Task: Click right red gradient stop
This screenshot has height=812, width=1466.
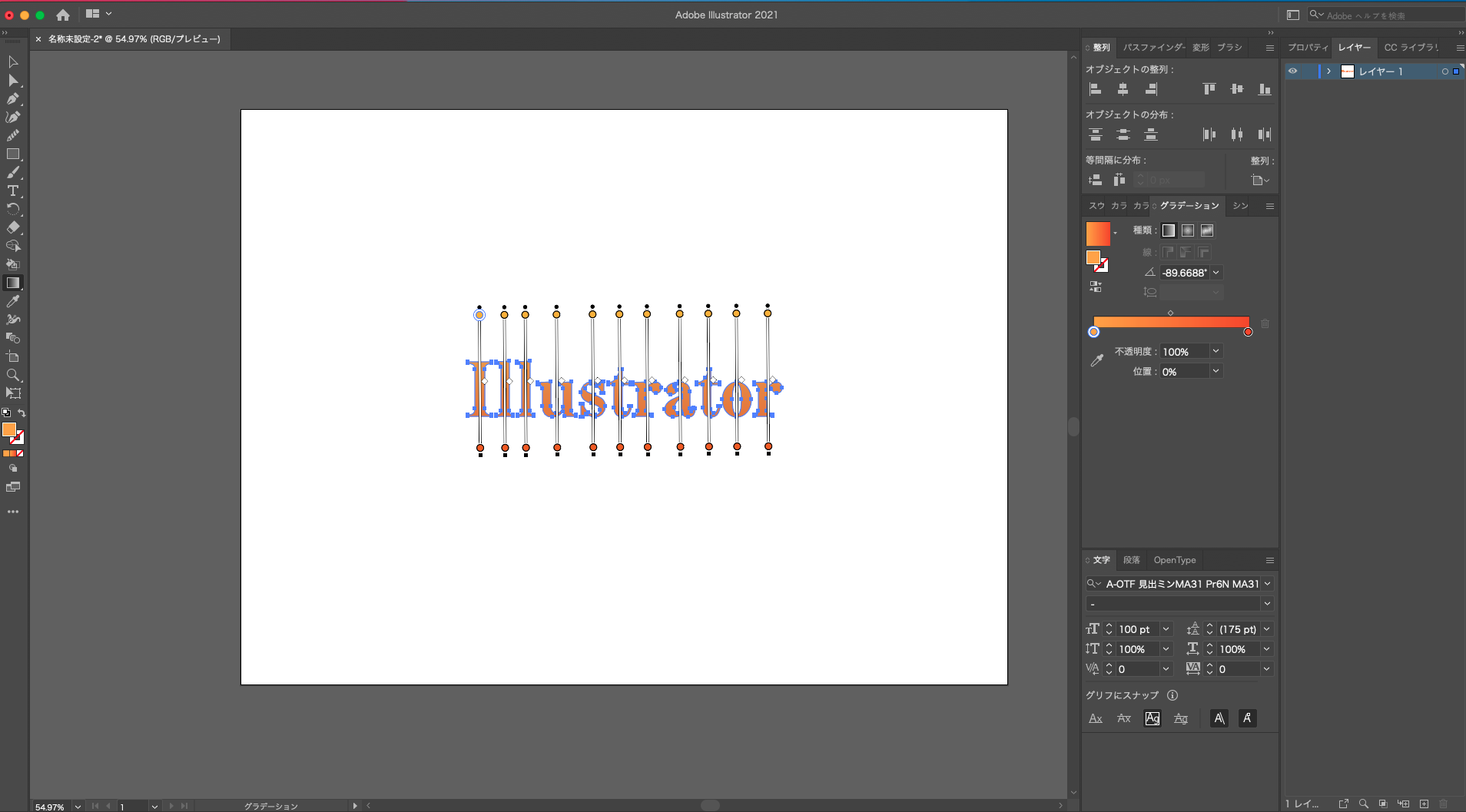Action: click(1248, 332)
